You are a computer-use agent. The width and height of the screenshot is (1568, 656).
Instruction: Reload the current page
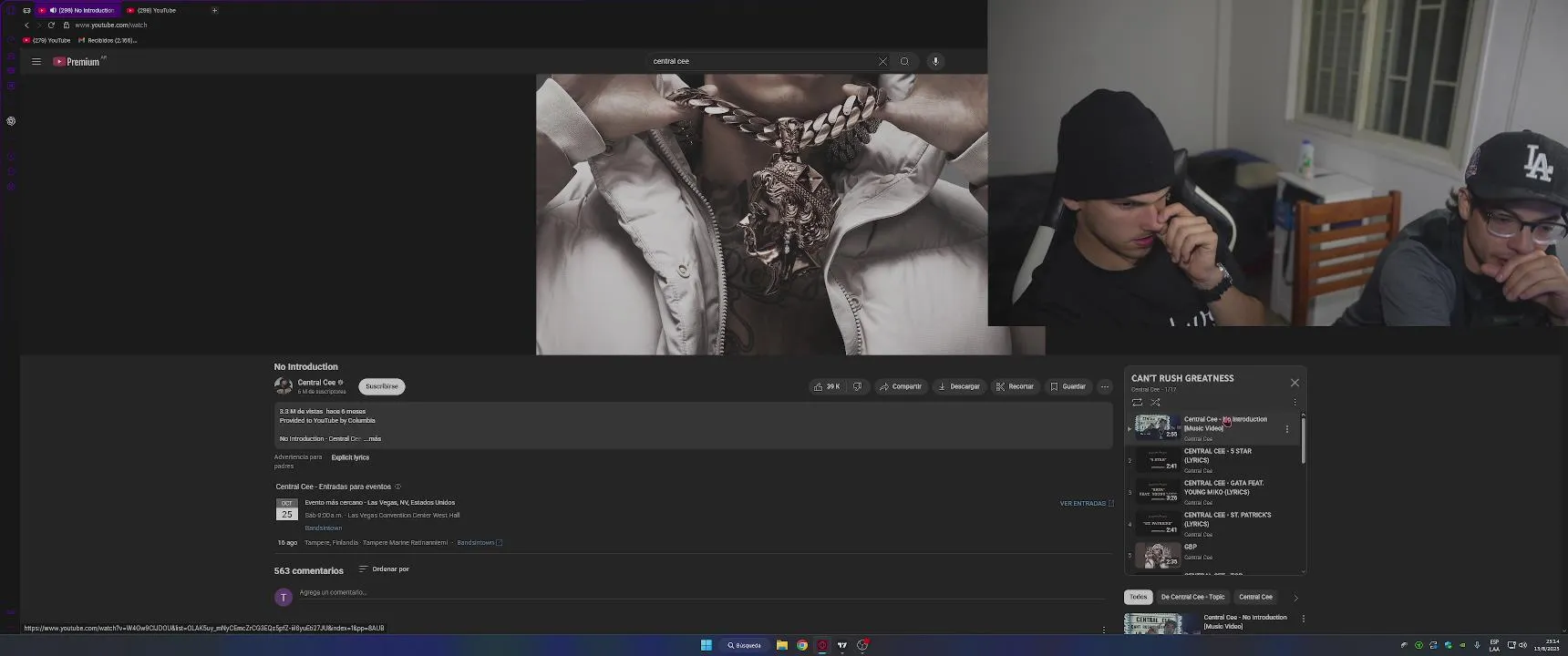coord(51,26)
